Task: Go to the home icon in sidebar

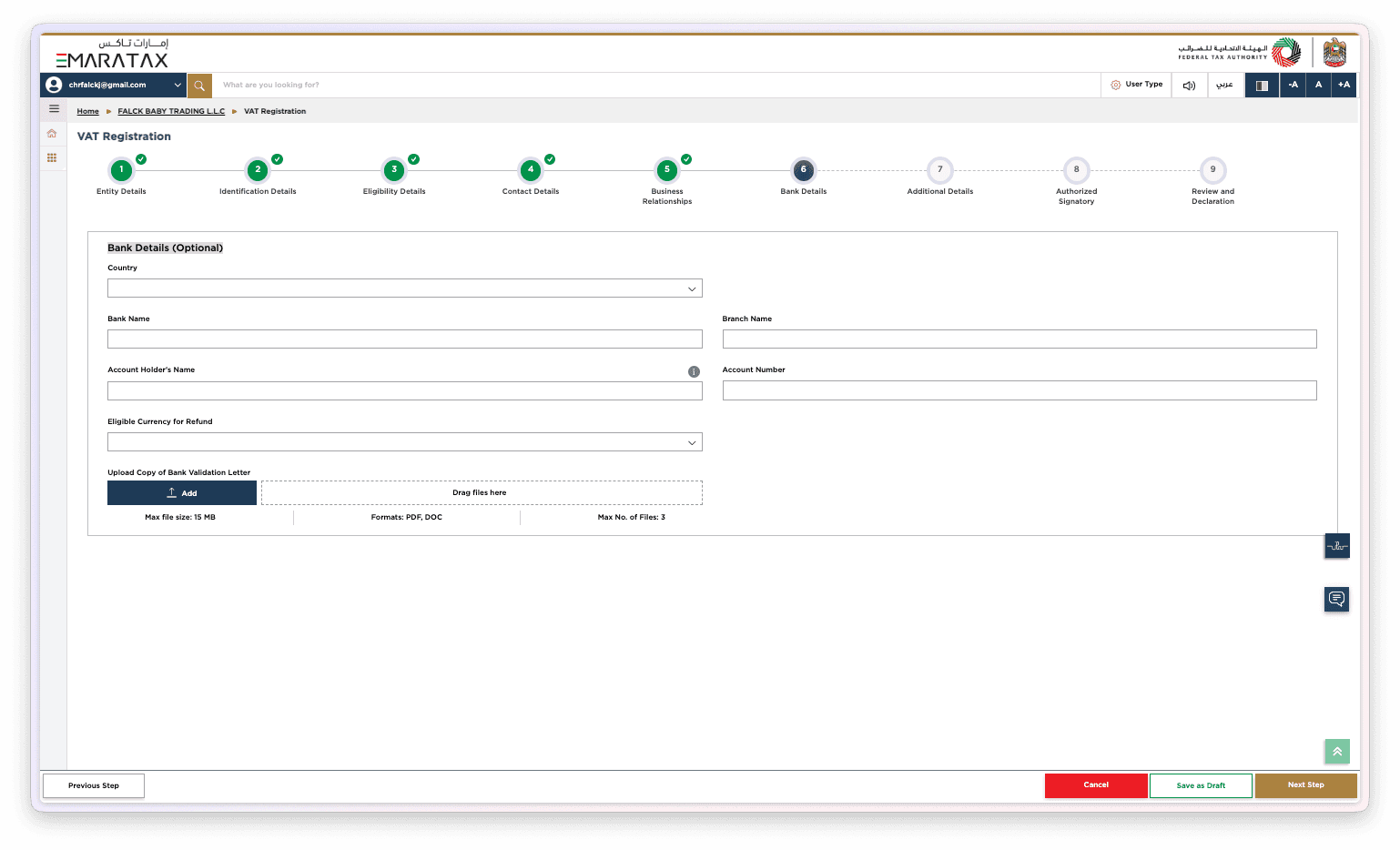Action: [x=52, y=134]
